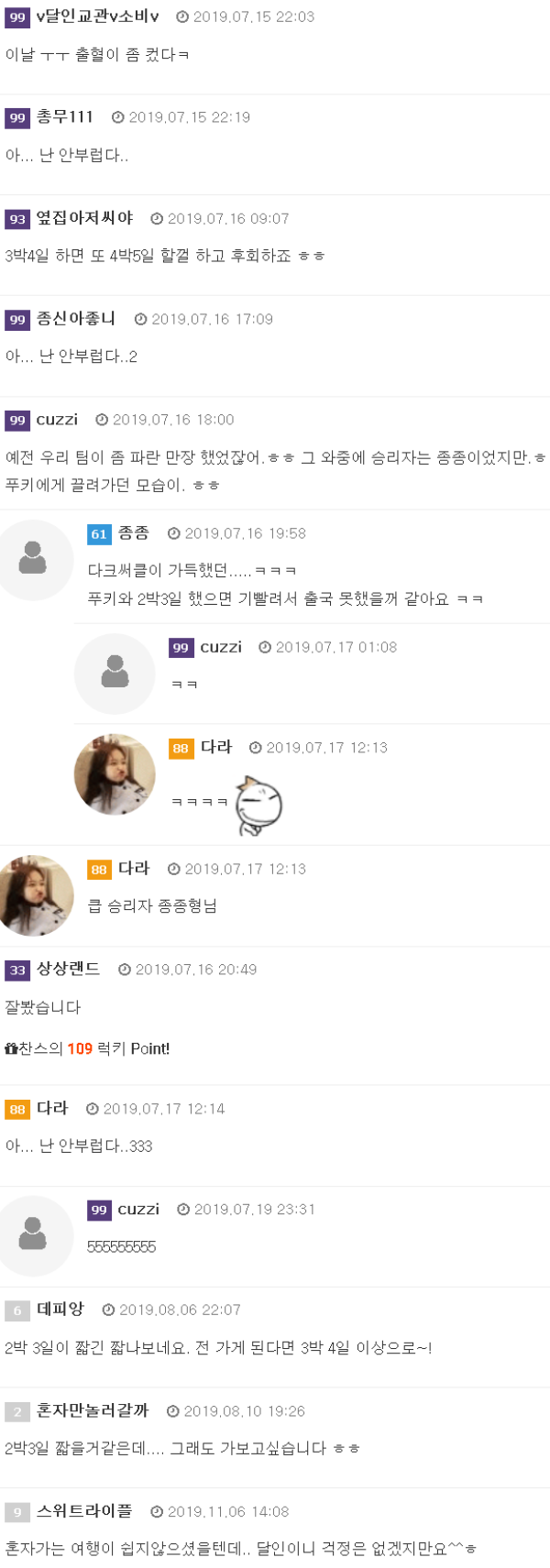550x1568 pixels.
Task: Click level 99 badge beside v달인교관v소비v
Action: coord(17,17)
